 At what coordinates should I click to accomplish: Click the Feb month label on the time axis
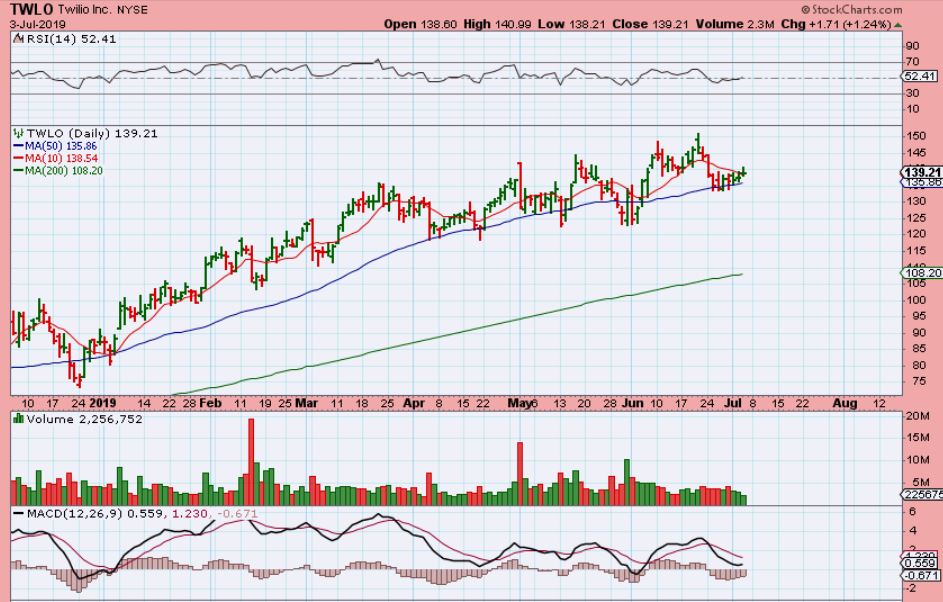pyautogui.click(x=210, y=403)
